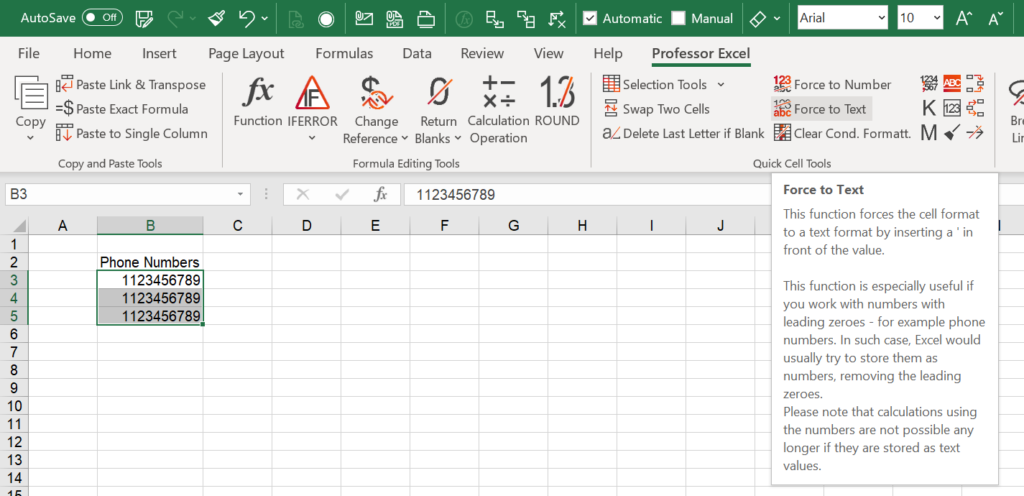Click the printer icon in quick access toolbar
The image size is (1024, 496).
coord(426,20)
